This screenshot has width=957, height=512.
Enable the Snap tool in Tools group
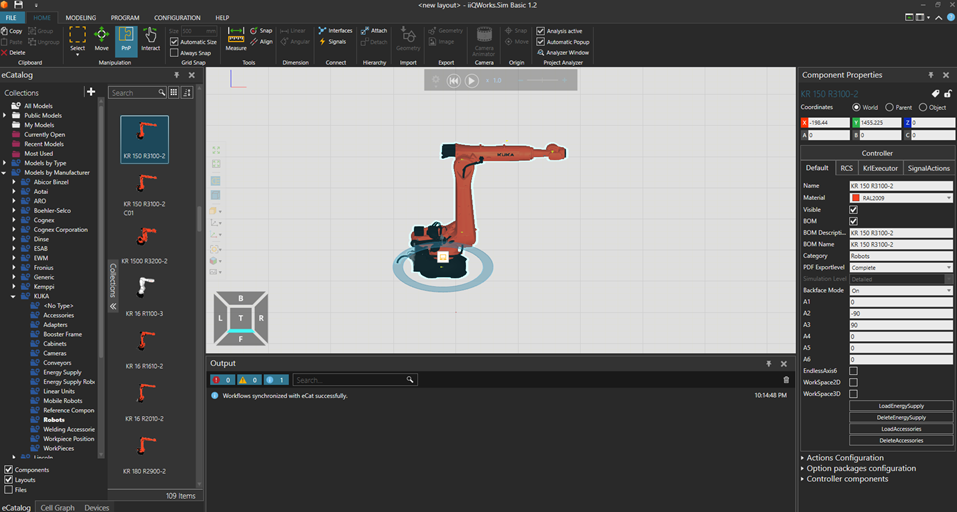coord(261,31)
